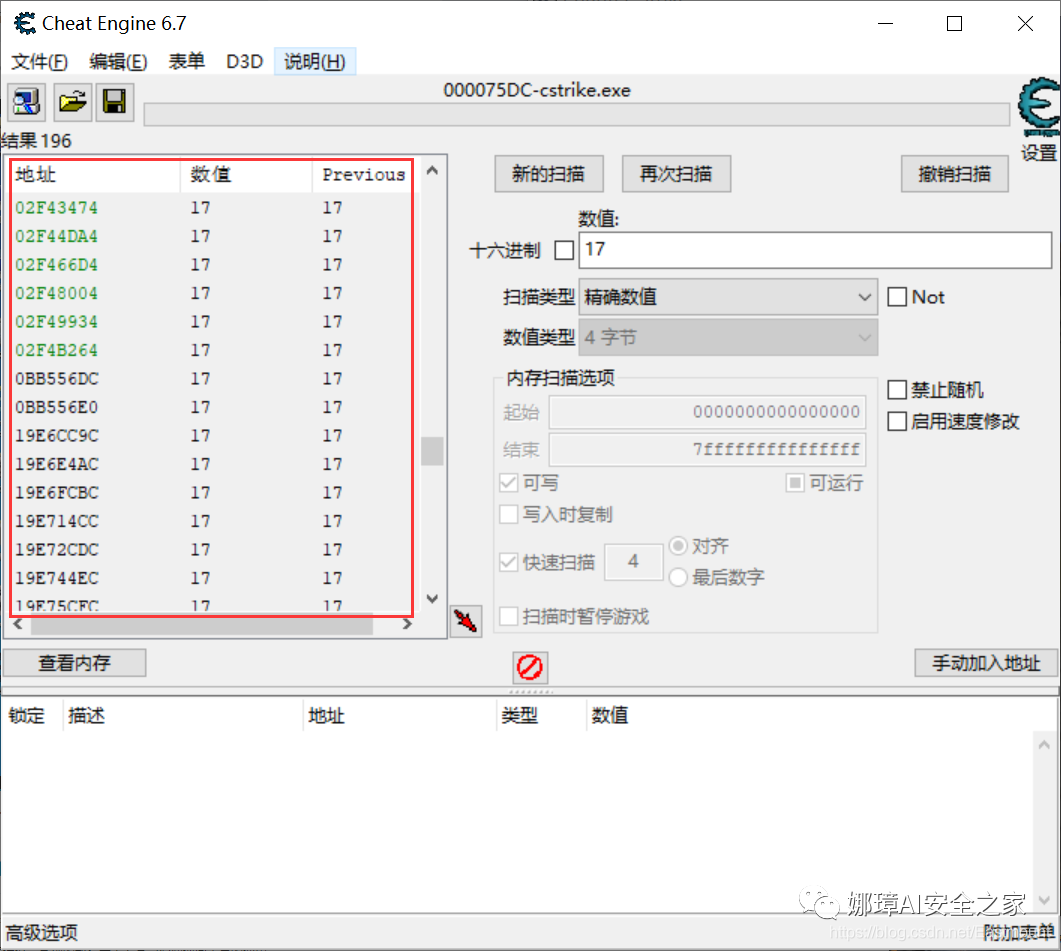Click the Cheat Engine title bar icon
This screenshot has width=1061, height=951.
click(x=25, y=24)
